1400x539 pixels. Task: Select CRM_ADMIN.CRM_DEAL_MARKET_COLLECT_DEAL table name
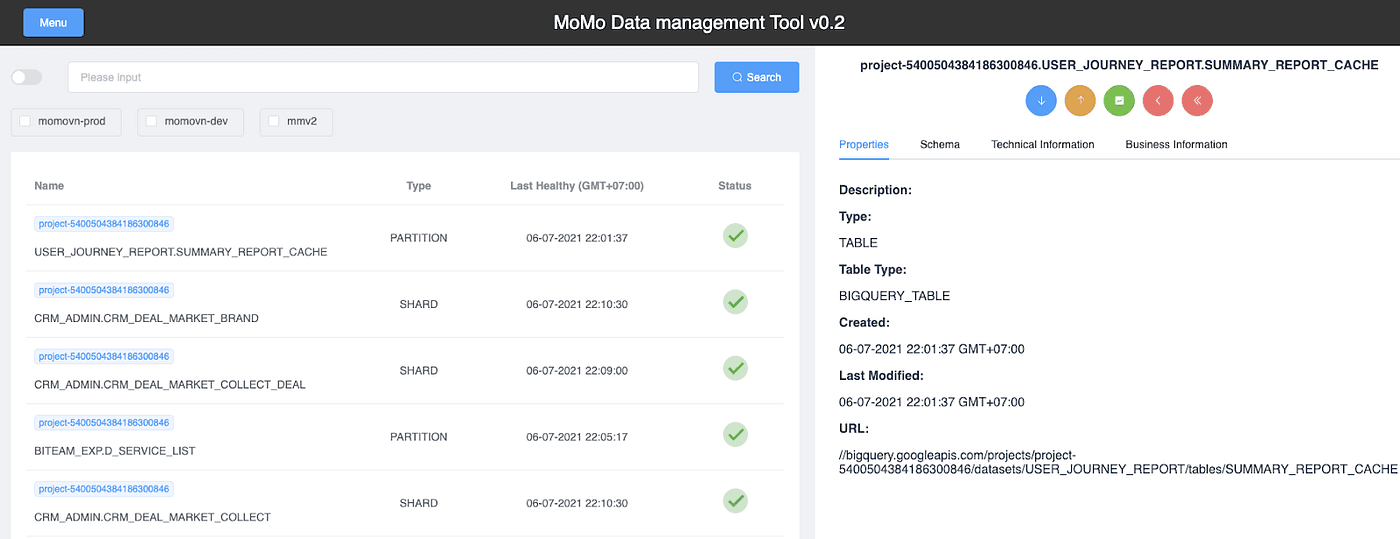(170, 384)
